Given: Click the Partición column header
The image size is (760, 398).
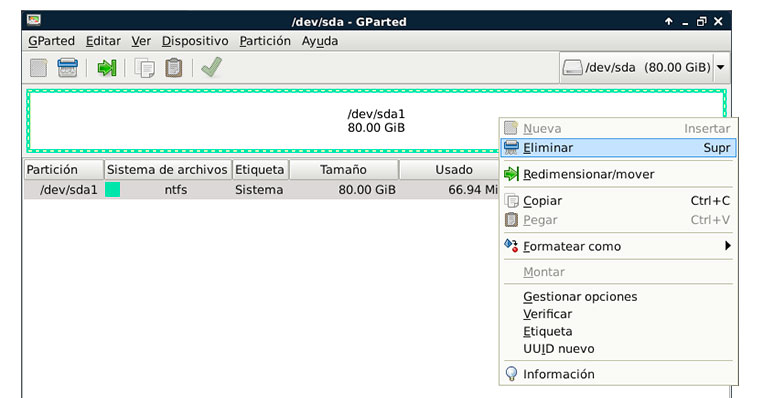Looking at the screenshot, I should 63,170.
